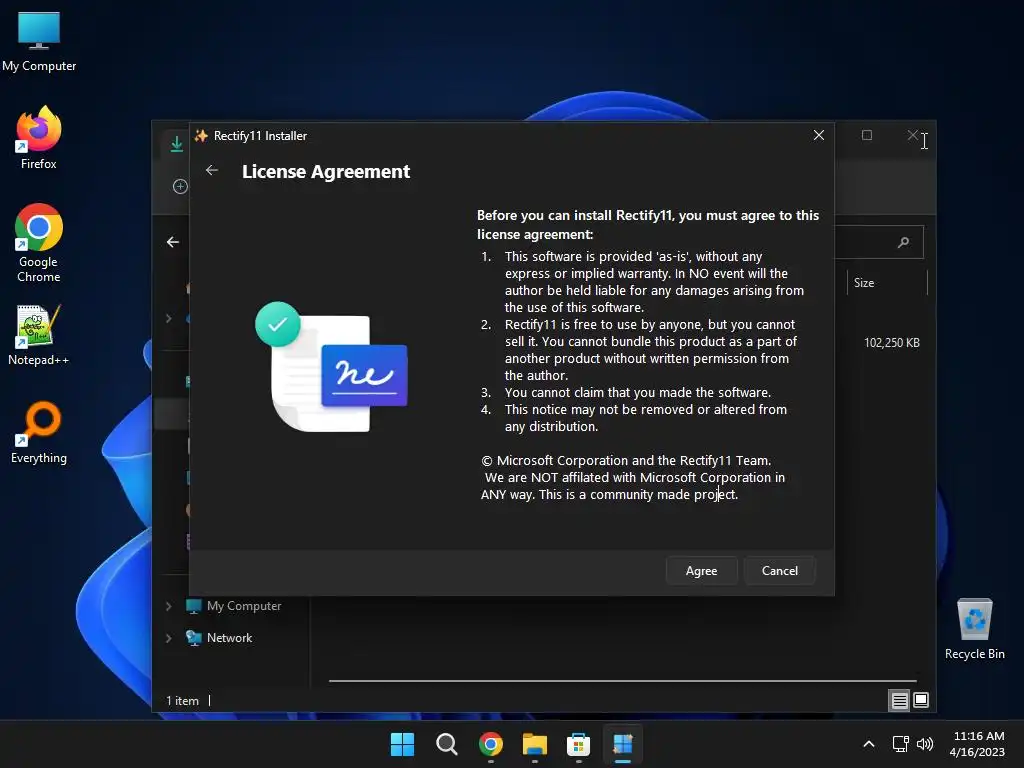Show hidden system tray icons

(x=869, y=744)
